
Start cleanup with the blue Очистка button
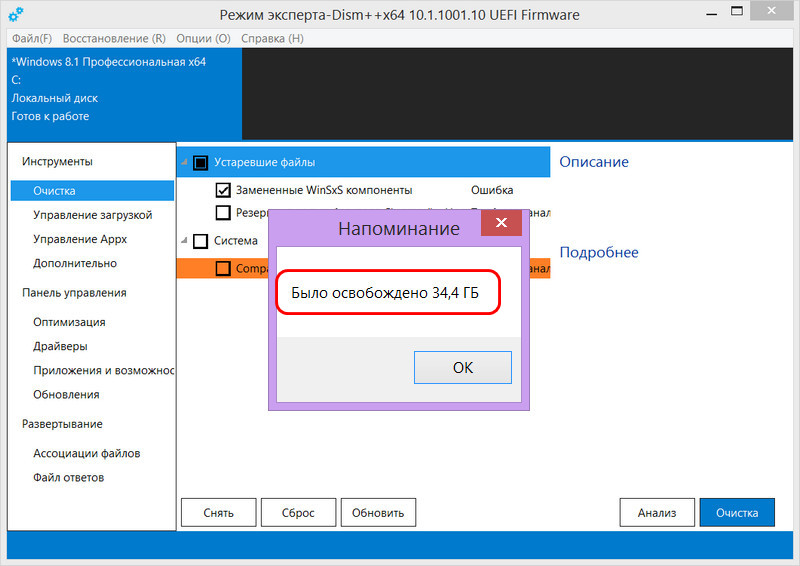pos(737,512)
